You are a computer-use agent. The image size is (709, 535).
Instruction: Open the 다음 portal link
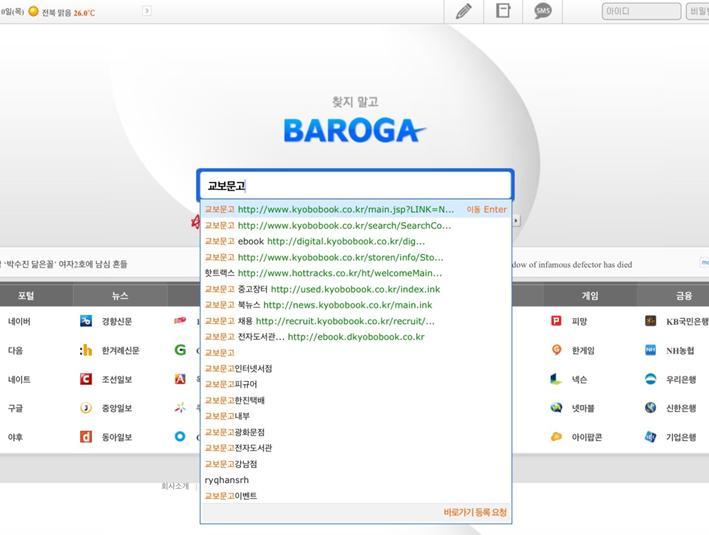pos(15,350)
